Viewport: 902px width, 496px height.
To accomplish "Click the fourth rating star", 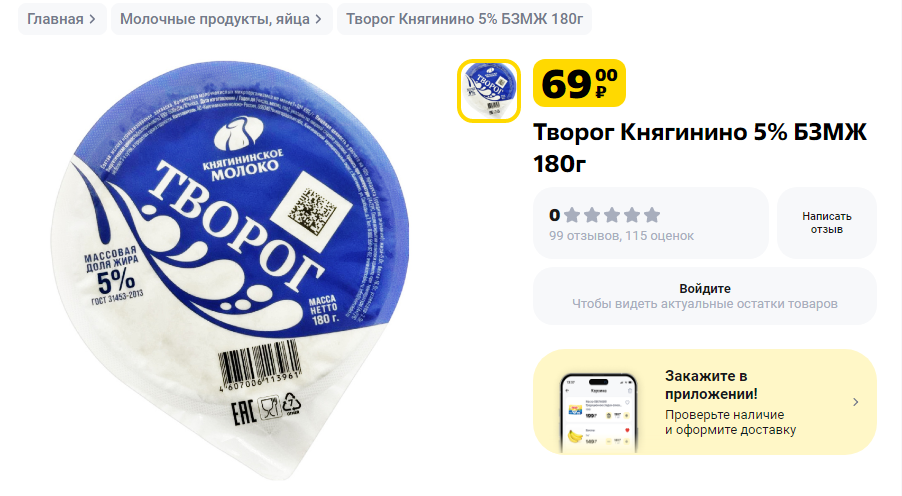I will tap(632, 215).
